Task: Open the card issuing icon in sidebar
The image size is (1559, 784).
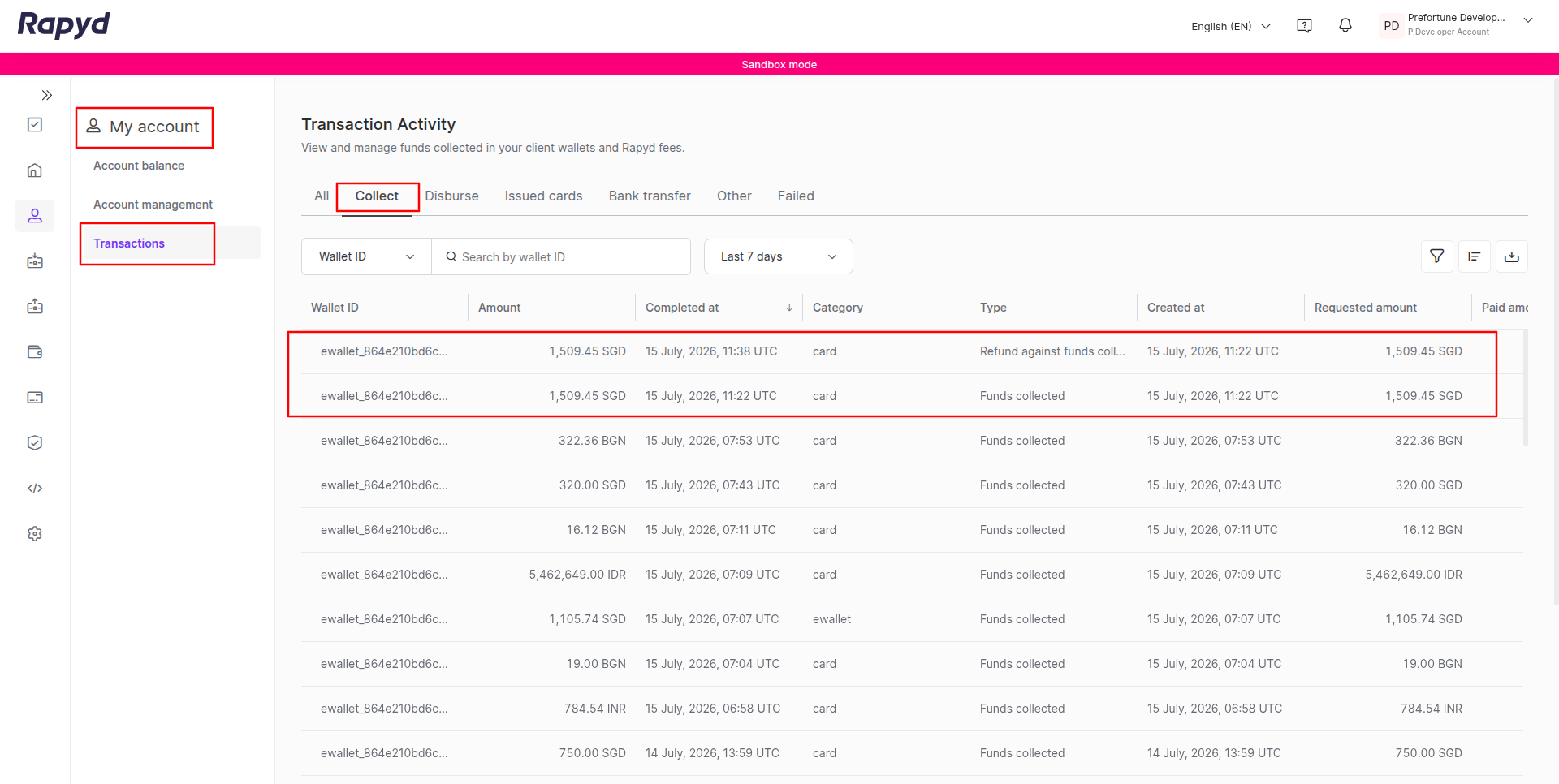Action: pyautogui.click(x=35, y=398)
